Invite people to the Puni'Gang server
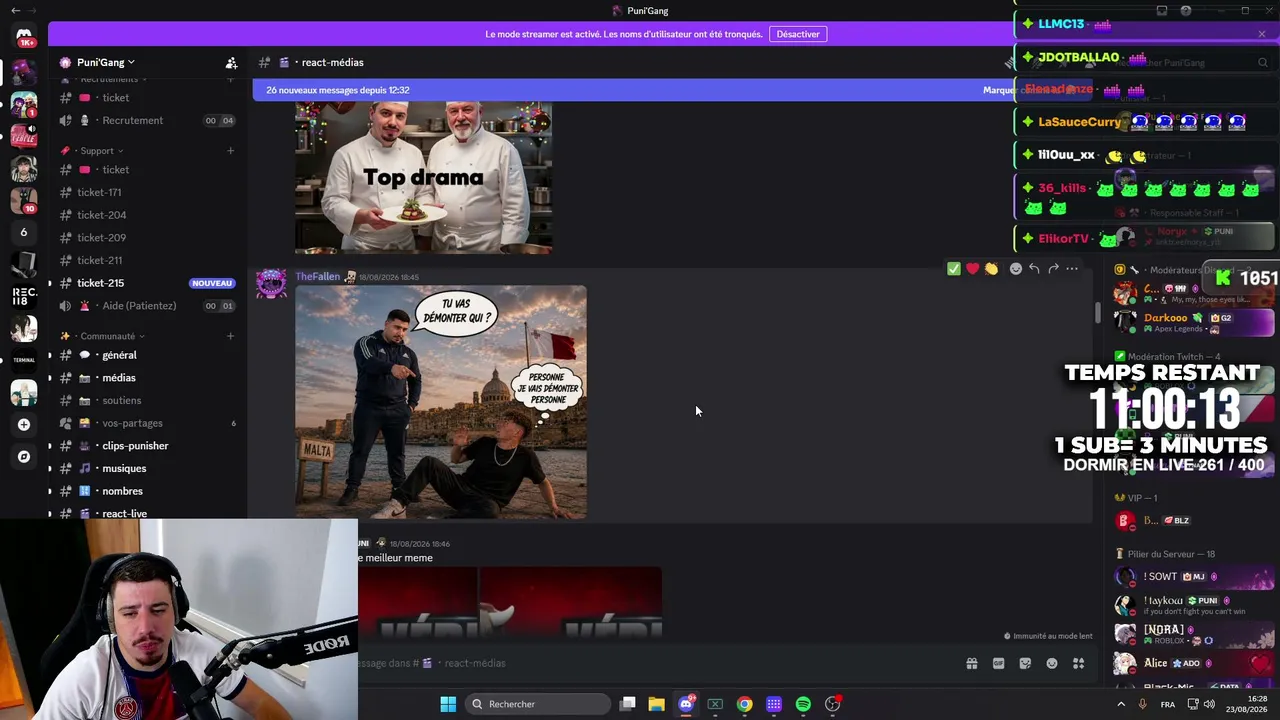 (x=231, y=62)
